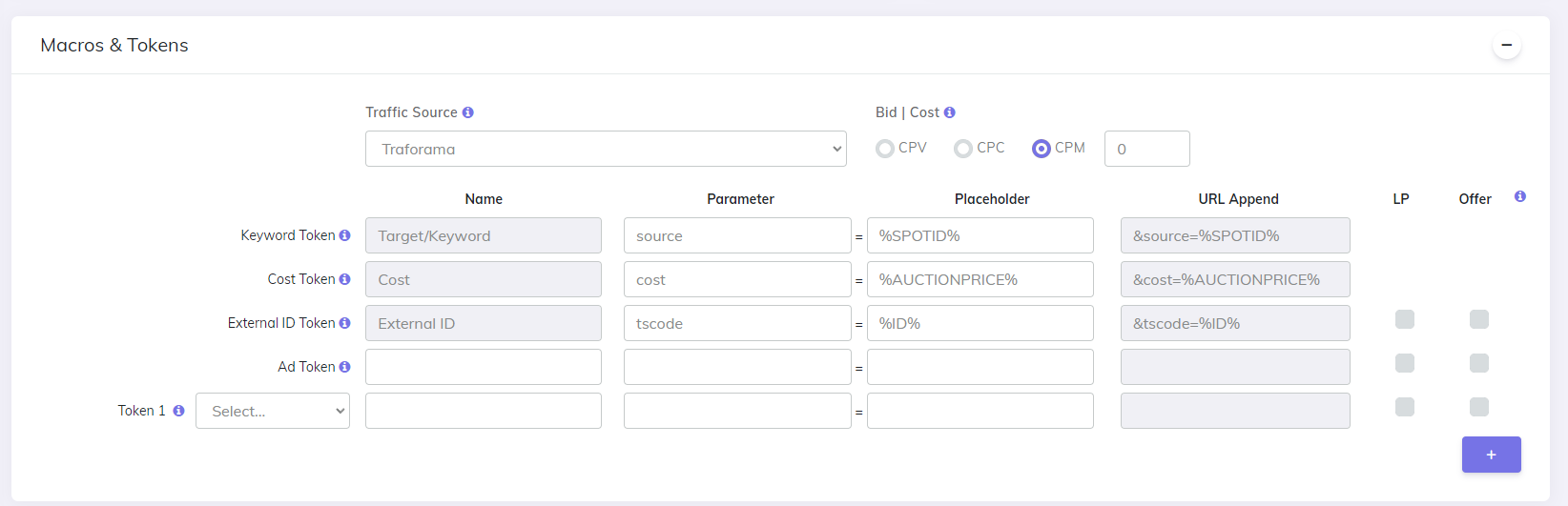This screenshot has width=1568, height=506.
Task: Click the Token 1 URL append field
Action: [1235, 411]
